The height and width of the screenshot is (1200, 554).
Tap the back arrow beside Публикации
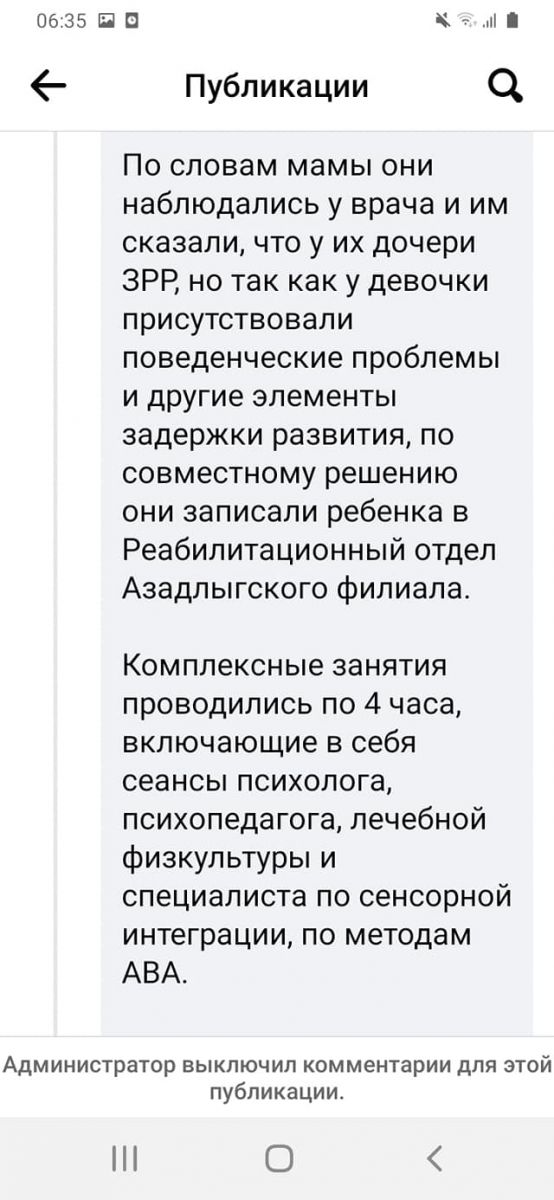coord(49,88)
